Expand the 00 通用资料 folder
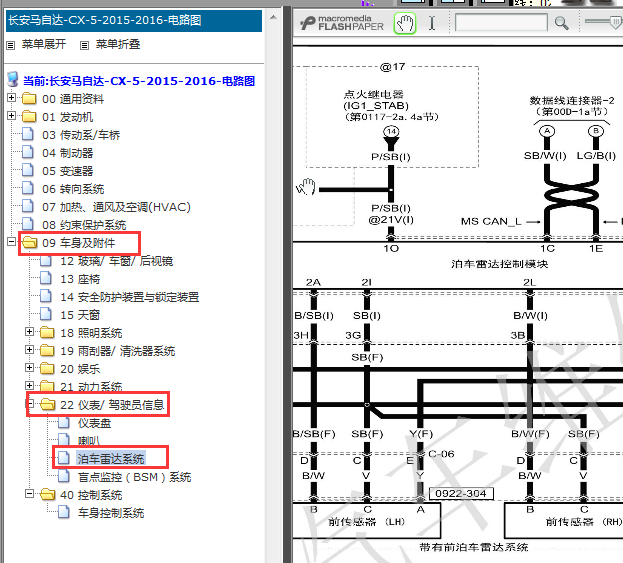This screenshot has width=623, height=563. point(12,97)
